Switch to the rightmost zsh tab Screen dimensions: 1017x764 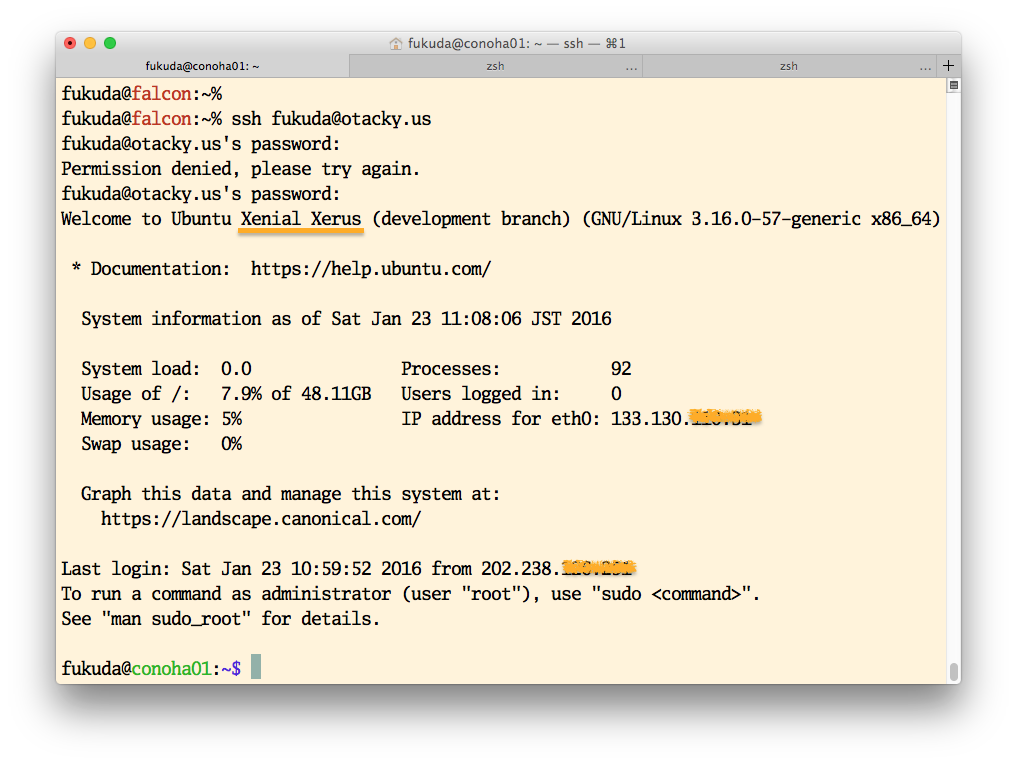pyautogui.click(x=789, y=66)
